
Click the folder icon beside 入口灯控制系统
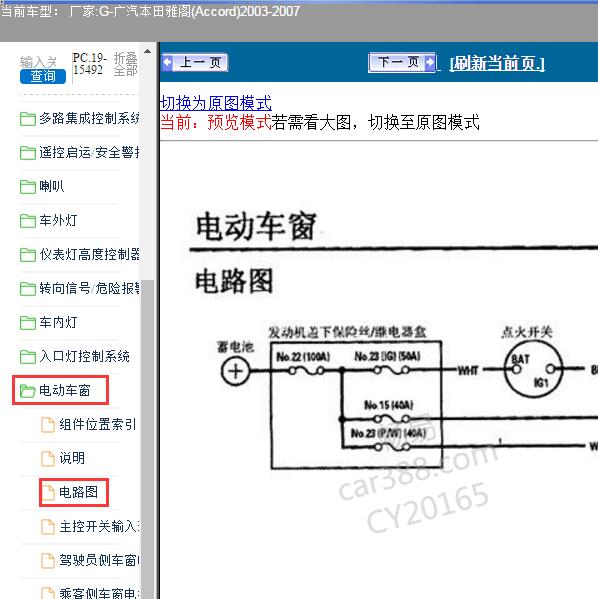[28, 357]
